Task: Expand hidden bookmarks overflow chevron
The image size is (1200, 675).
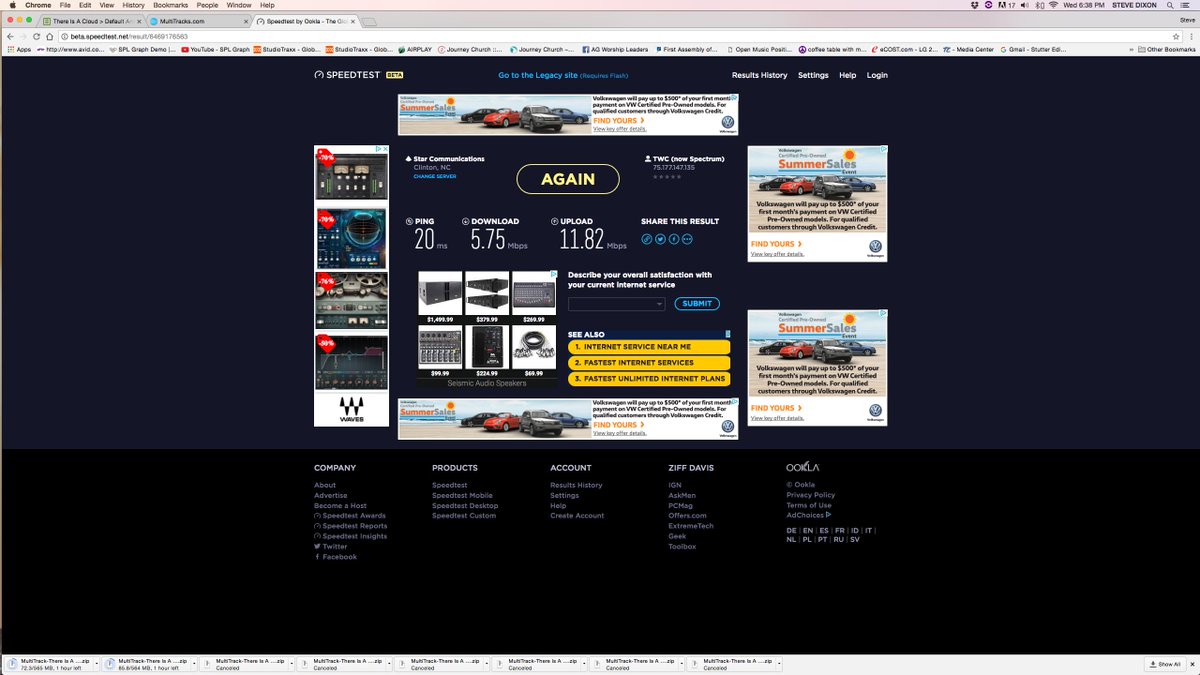Action: 1130,49
